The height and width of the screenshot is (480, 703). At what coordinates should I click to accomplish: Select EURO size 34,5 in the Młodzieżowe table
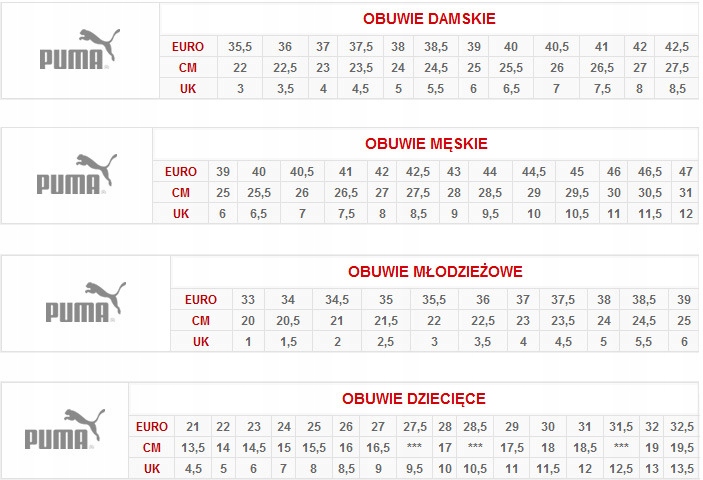click(x=337, y=299)
